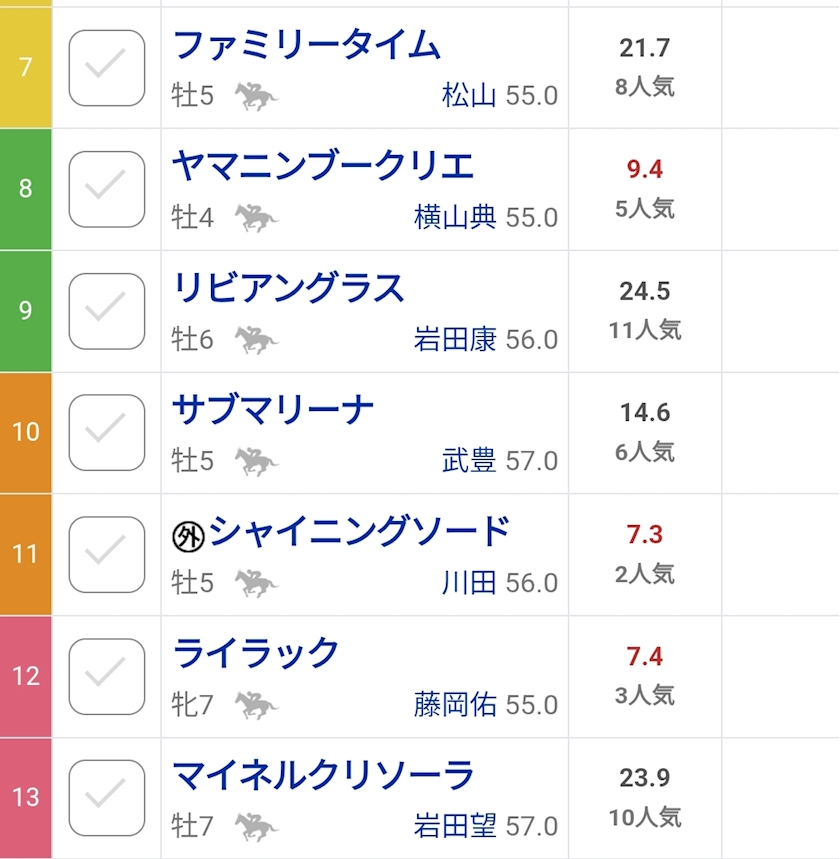This screenshot has height=859, width=840.
Task: Check the box for horse number 7
Action: coord(106,68)
